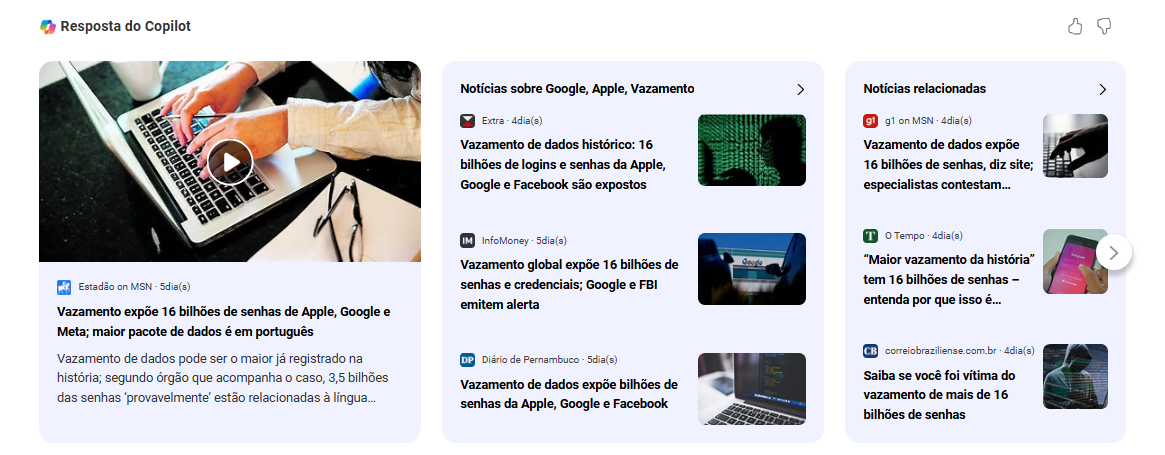Viewport: 1165px width, 455px height.
Task: Open InfoMoney headline on Google and FBI alert
Action: [x=569, y=284]
